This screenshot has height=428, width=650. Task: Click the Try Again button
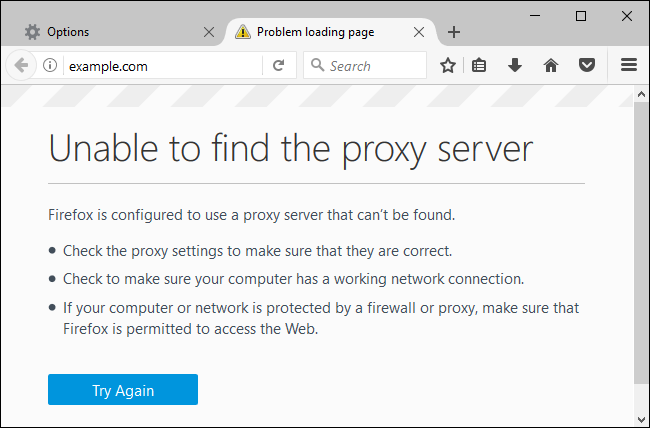click(x=123, y=389)
